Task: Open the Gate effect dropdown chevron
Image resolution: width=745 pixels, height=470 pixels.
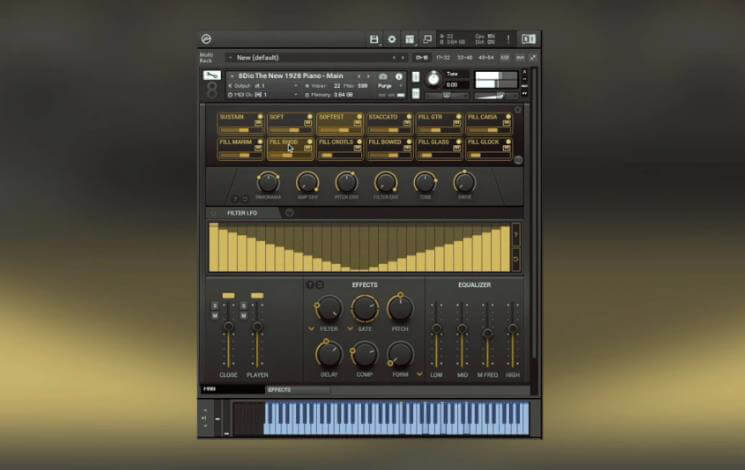Action: point(350,328)
